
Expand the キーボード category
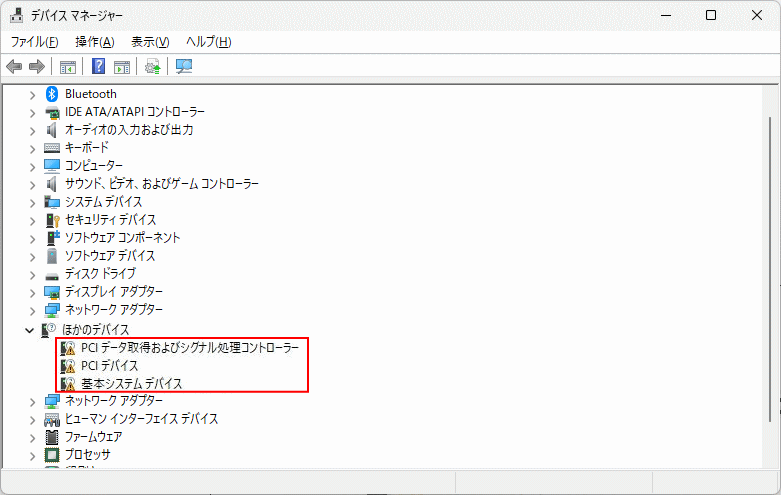[x=32, y=149]
